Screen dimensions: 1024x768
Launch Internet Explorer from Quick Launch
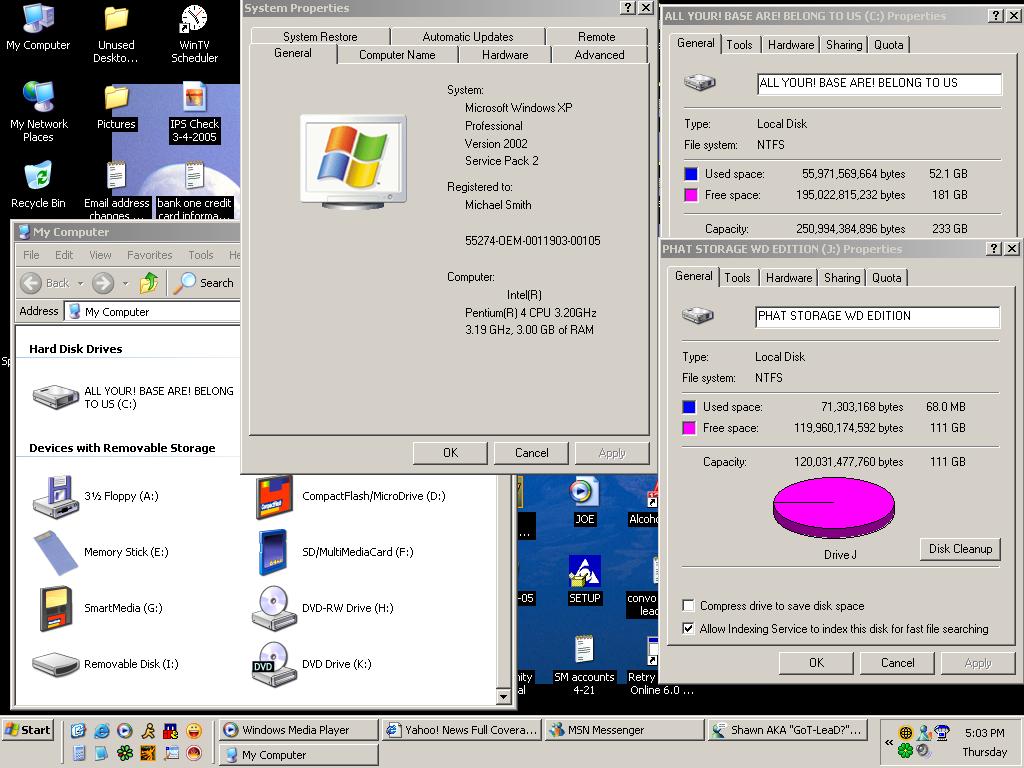click(101, 731)
